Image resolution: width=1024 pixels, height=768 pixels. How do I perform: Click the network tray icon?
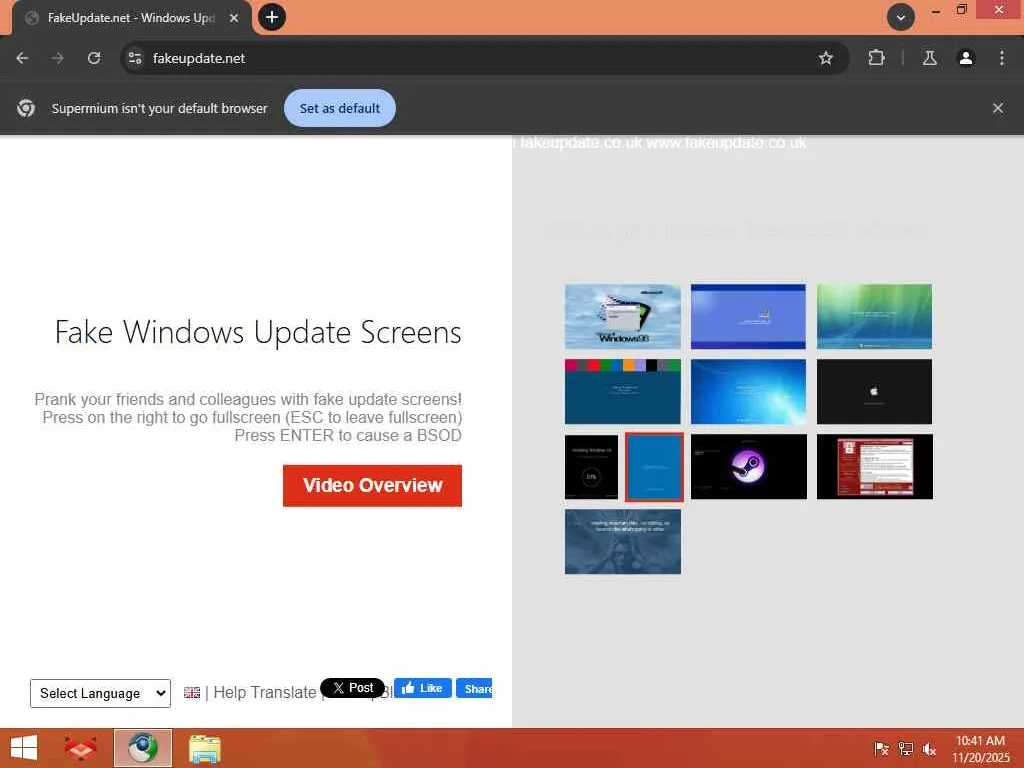tap(905, 748)
